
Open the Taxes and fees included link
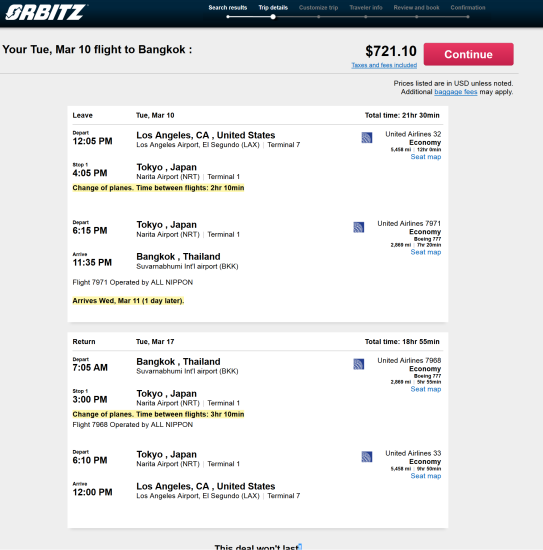[x=384, y=65]
